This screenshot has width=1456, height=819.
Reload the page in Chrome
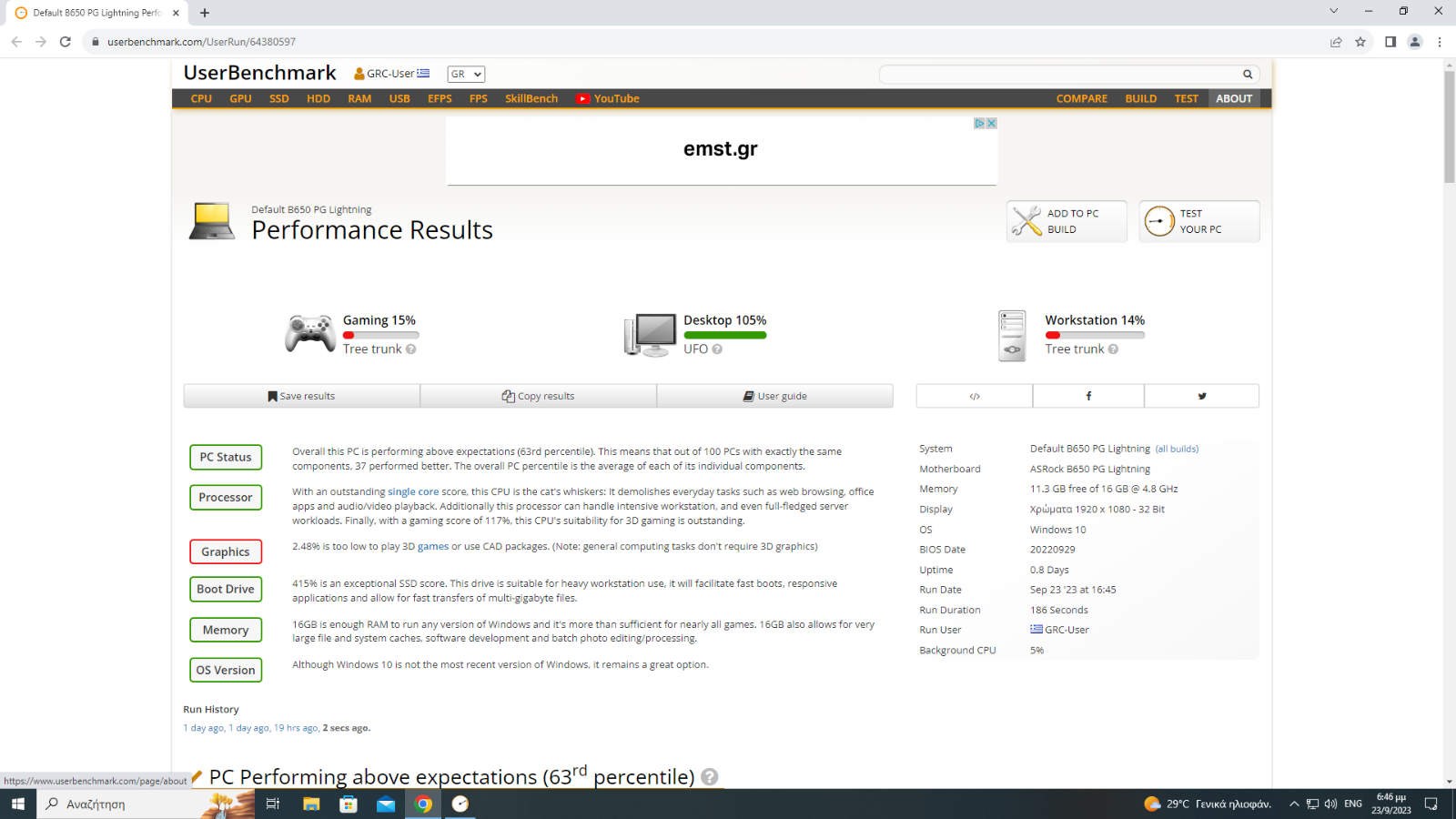66,42
